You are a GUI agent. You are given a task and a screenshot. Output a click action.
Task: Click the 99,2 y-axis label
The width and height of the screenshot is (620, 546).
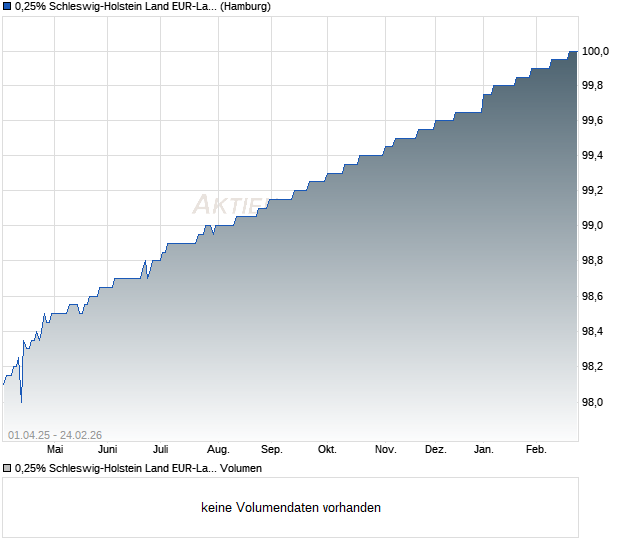592,190
